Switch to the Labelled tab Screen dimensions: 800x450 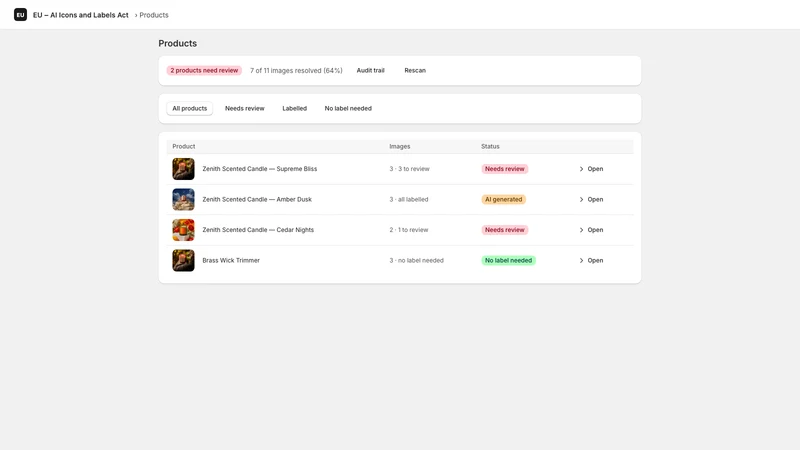pyautogui.click(x=294, y=109)
